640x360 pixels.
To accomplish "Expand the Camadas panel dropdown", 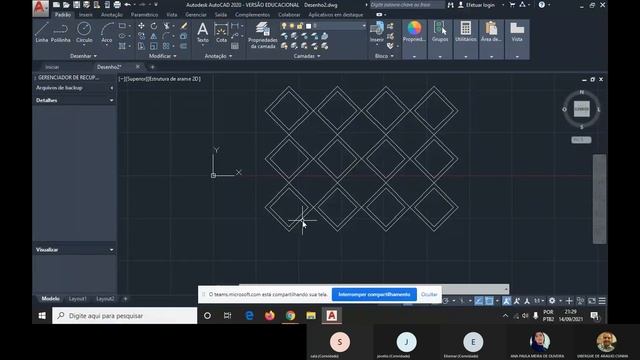I will point(307,56).
